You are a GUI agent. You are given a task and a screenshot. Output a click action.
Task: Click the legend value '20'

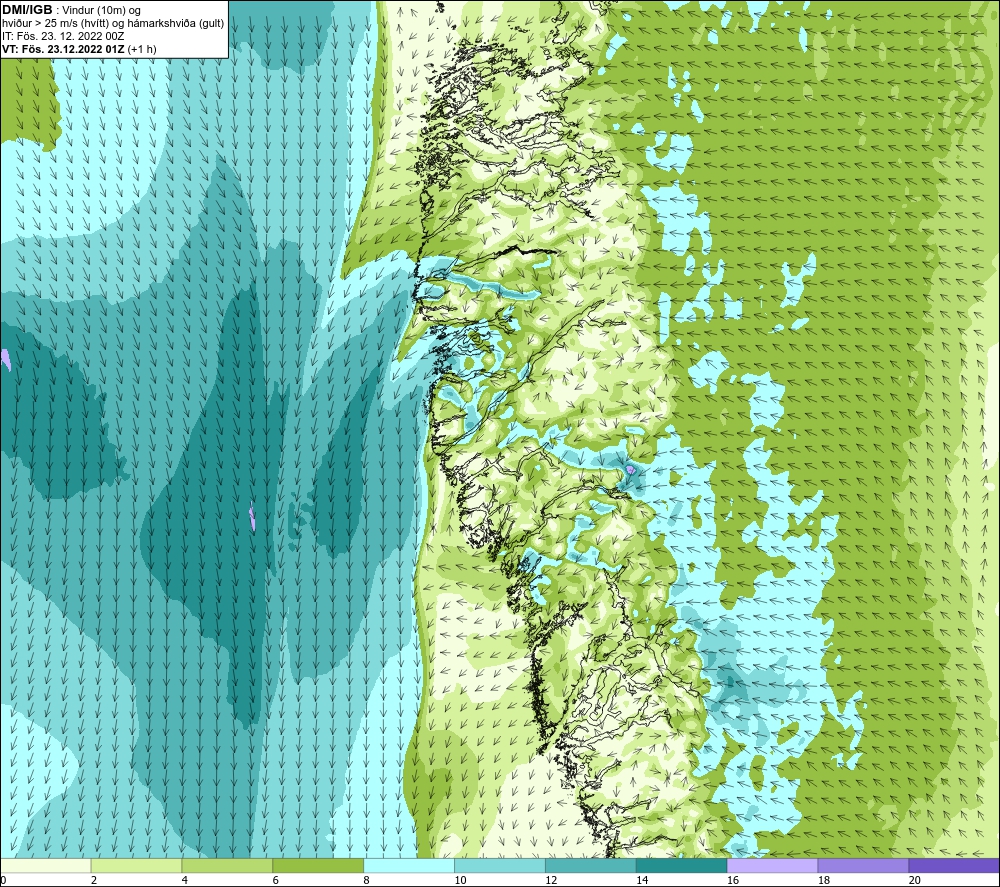[915, 881]
